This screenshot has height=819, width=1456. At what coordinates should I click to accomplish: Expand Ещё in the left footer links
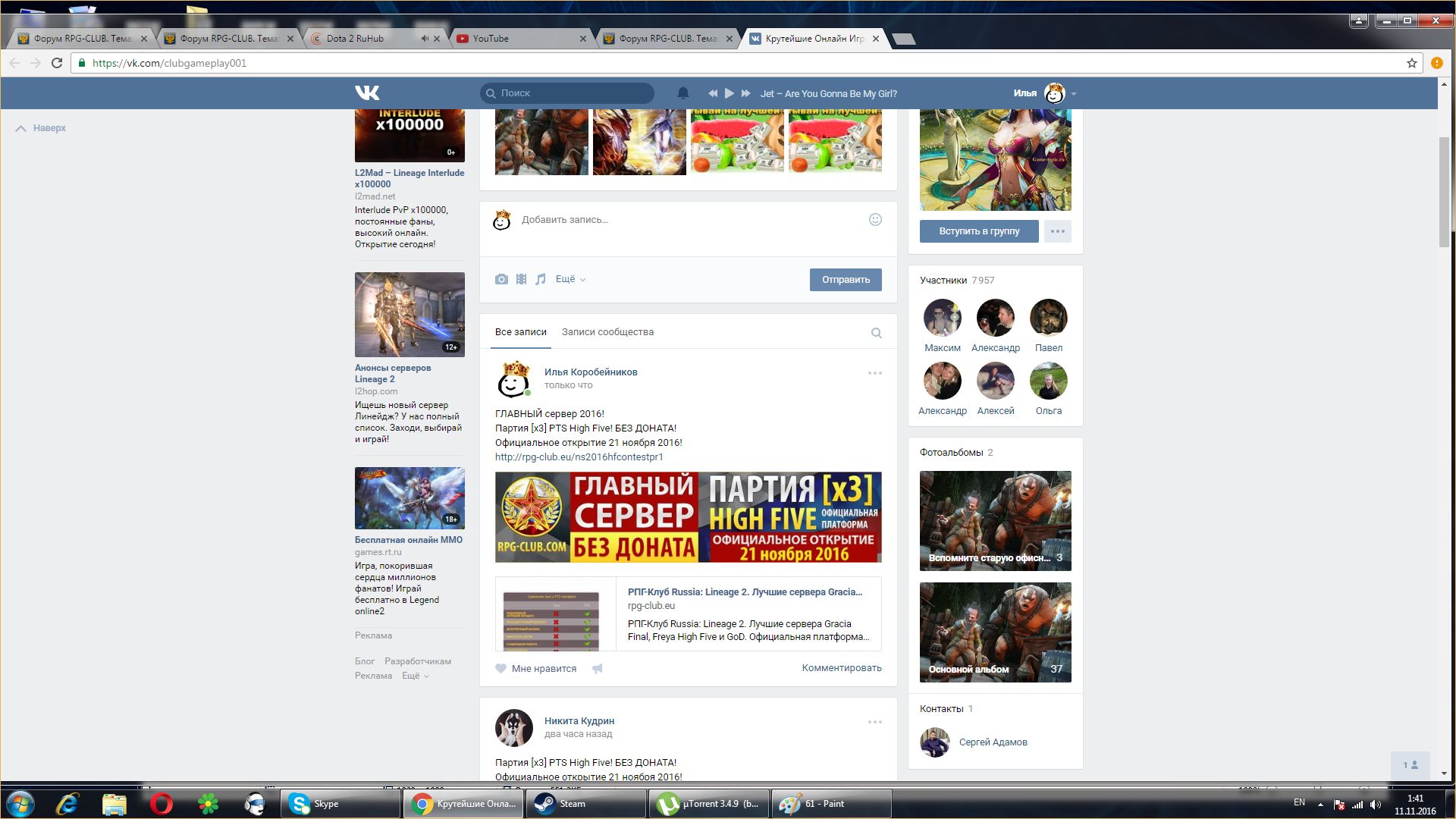click(x=415, y=676)
